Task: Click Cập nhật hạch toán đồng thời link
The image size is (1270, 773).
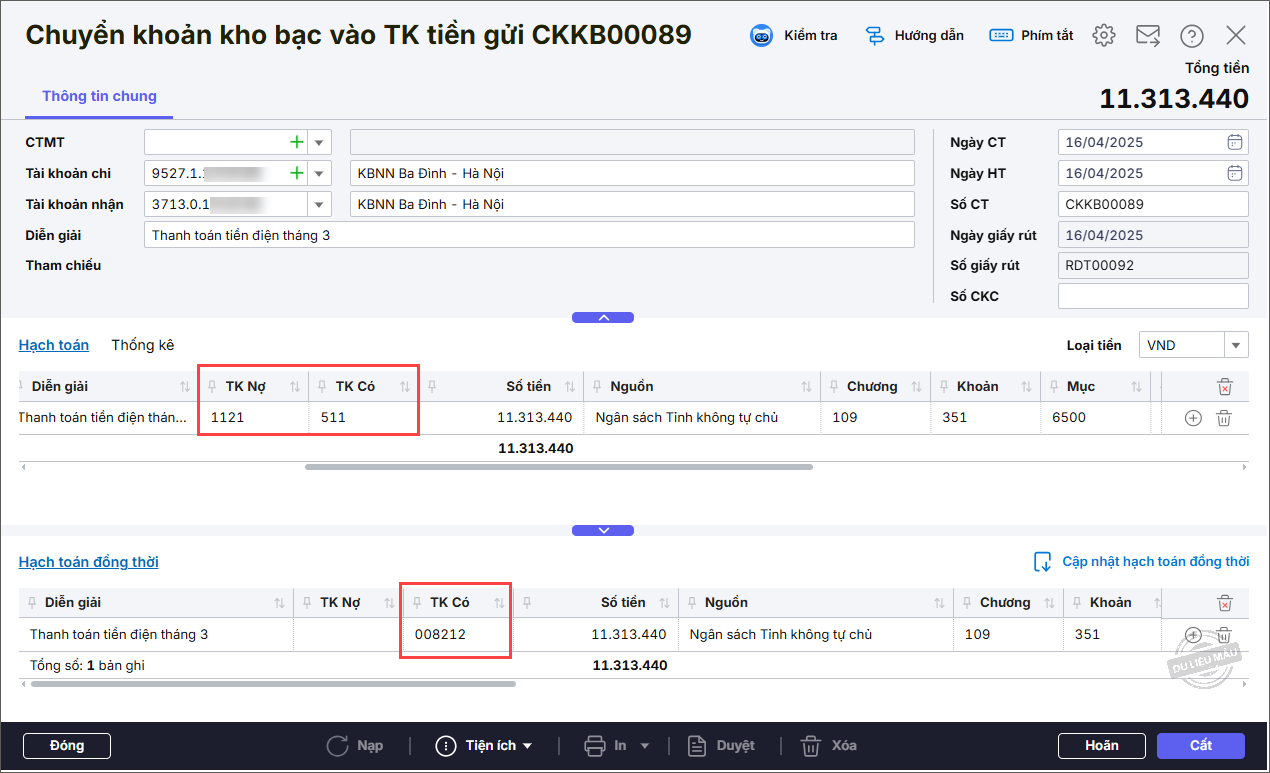Action: [x=1156, y=561]
